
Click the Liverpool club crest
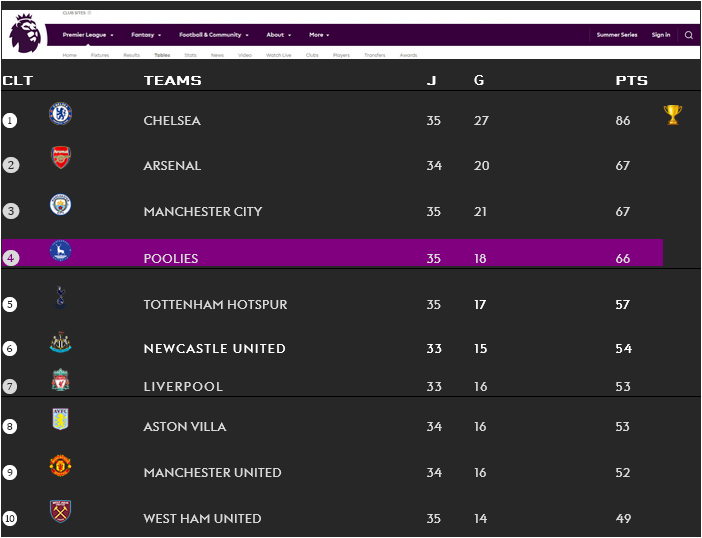(60, 380)
